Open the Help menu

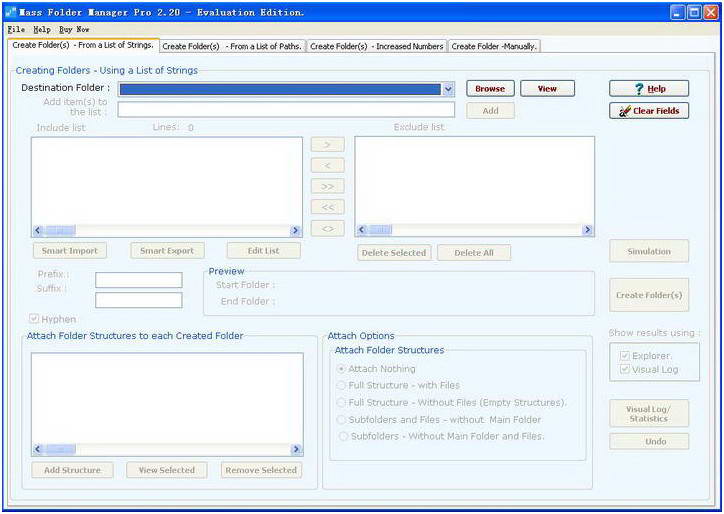point(42,29)
